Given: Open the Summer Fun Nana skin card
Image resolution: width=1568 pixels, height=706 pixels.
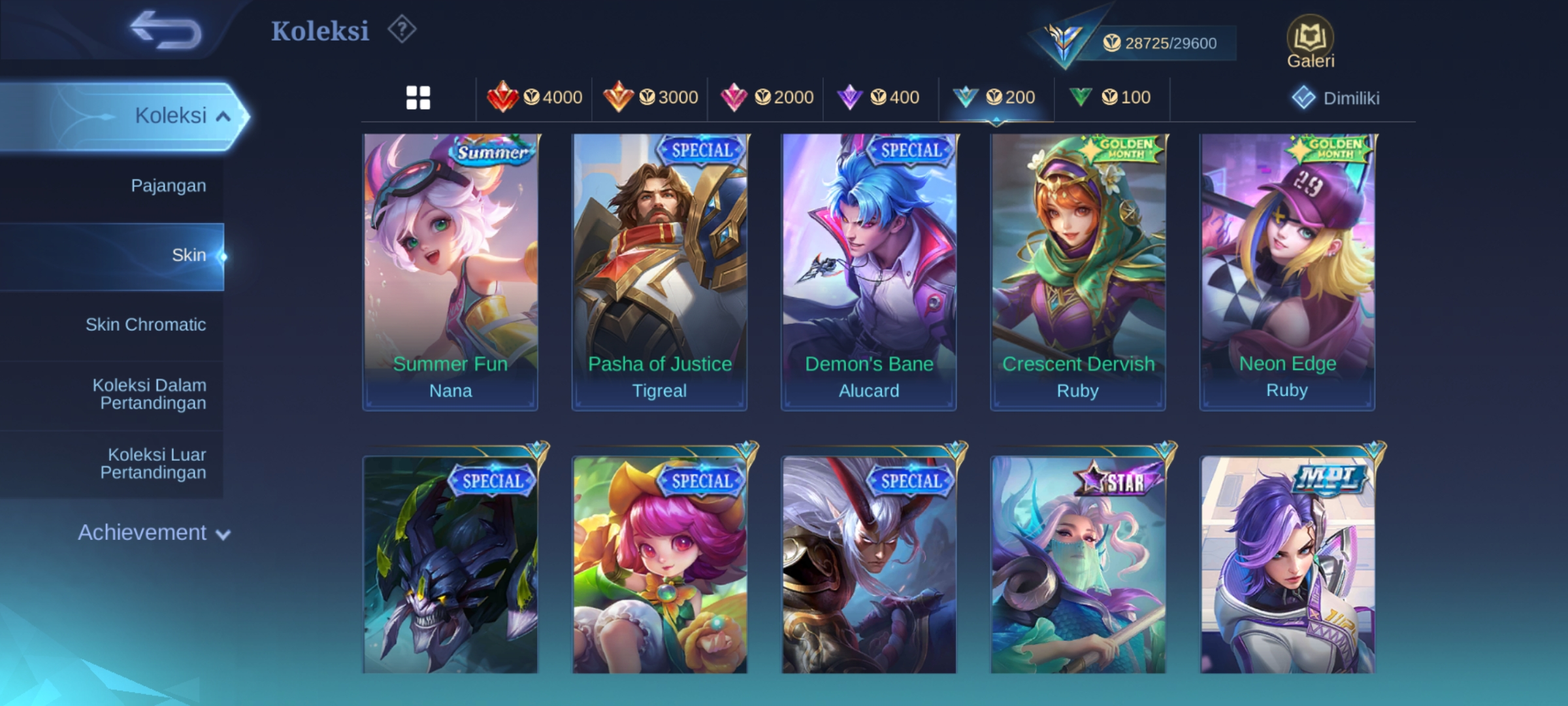Looking at the screenshot, I should tap(451, 272).
